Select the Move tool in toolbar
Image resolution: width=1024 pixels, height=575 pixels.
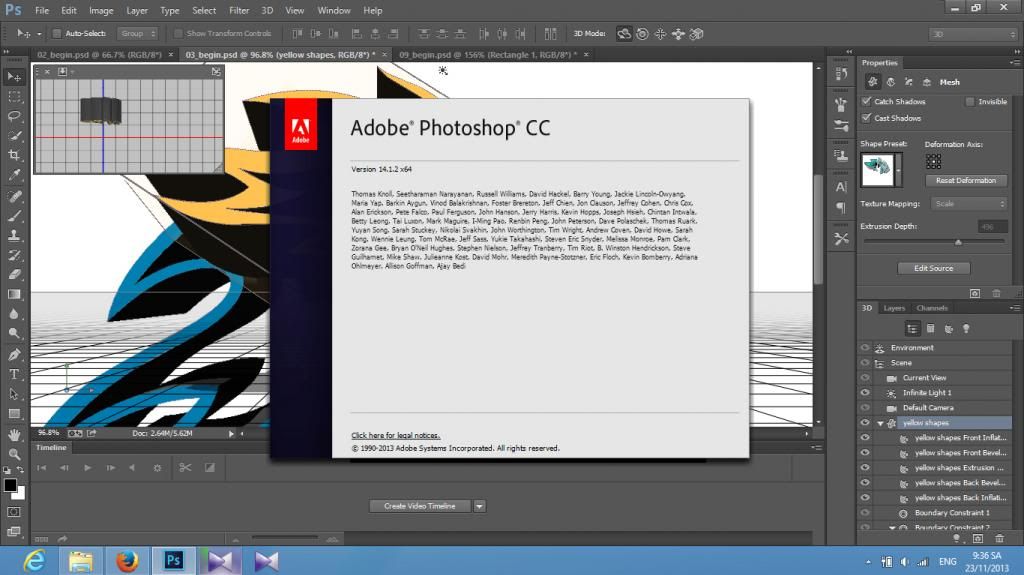coord(14,77)
